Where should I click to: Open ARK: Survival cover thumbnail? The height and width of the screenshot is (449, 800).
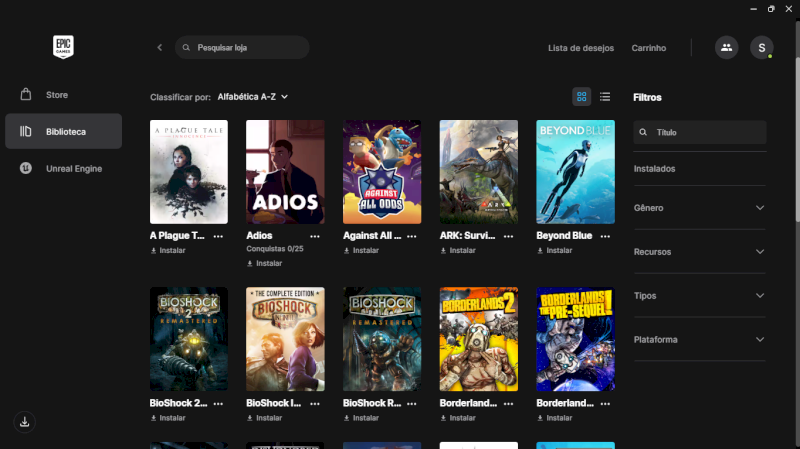[x=479, y=172]
